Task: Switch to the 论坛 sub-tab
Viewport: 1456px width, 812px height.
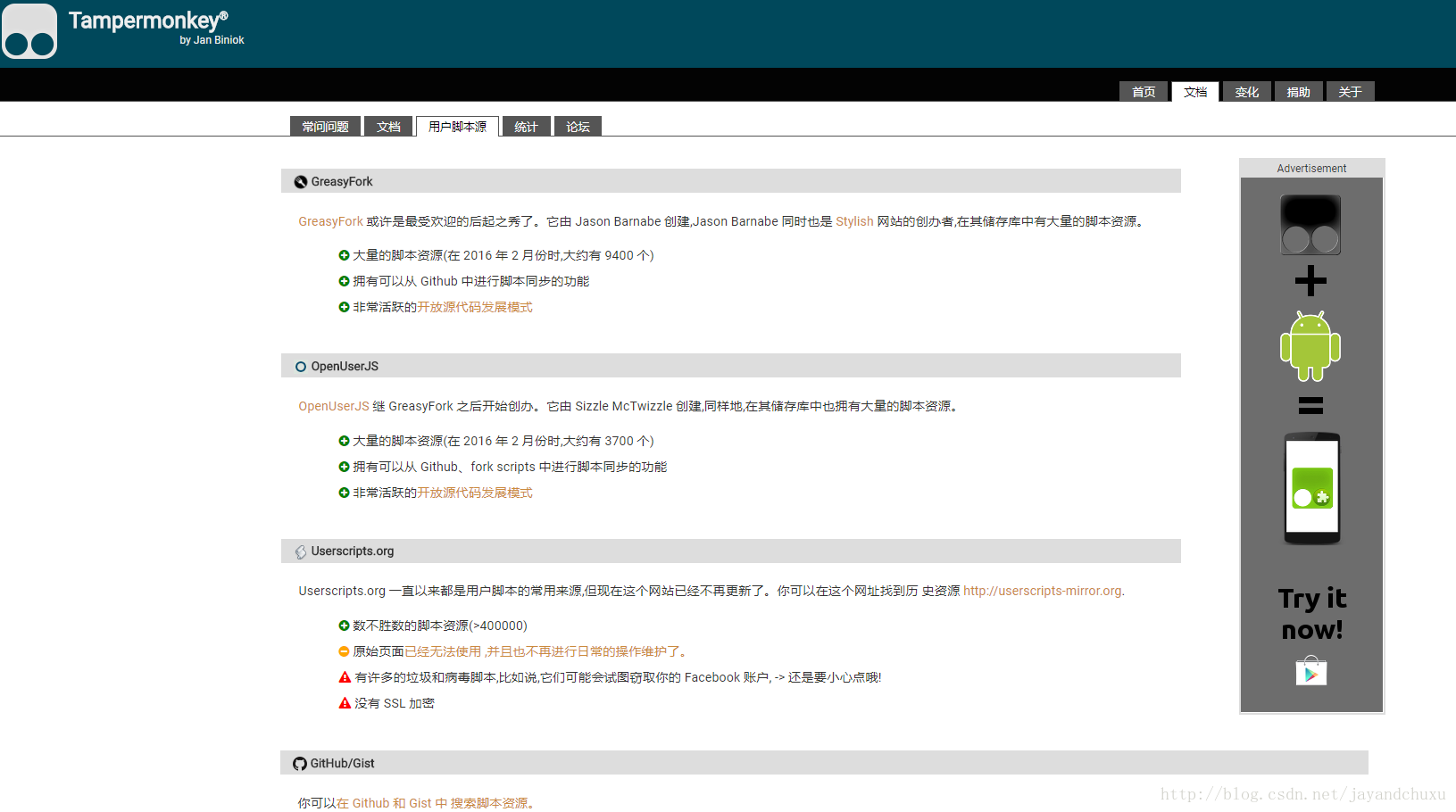Action: pos(578,127)
